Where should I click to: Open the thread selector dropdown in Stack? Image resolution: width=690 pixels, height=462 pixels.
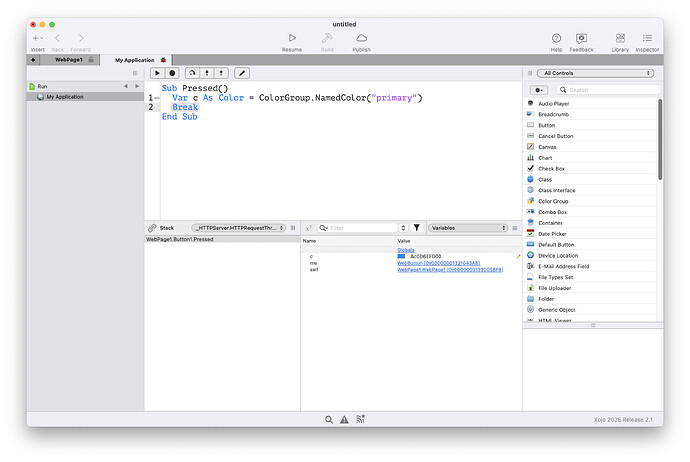coord(239,228)
